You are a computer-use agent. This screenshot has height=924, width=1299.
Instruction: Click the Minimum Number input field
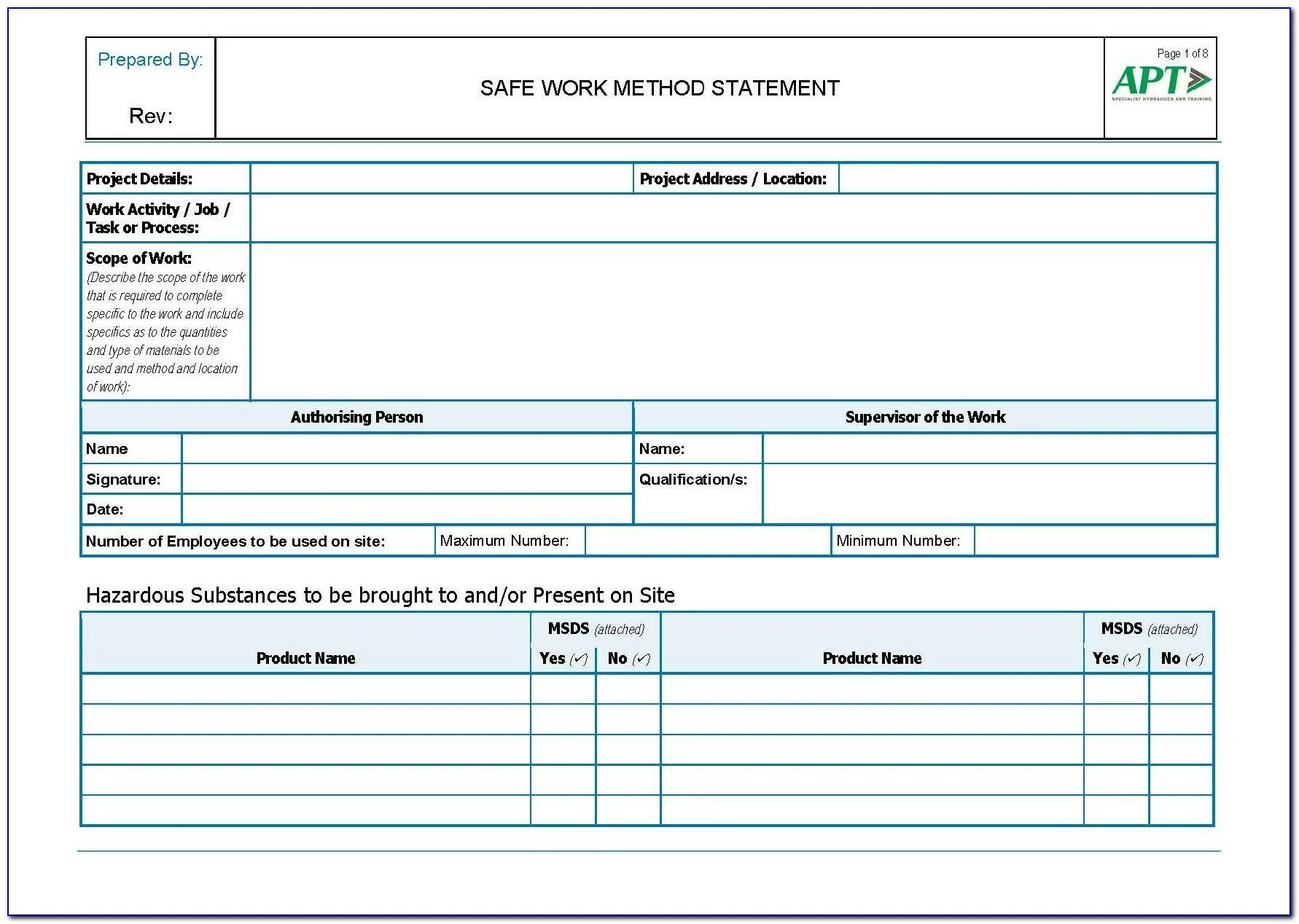(x=1096, y=541)
